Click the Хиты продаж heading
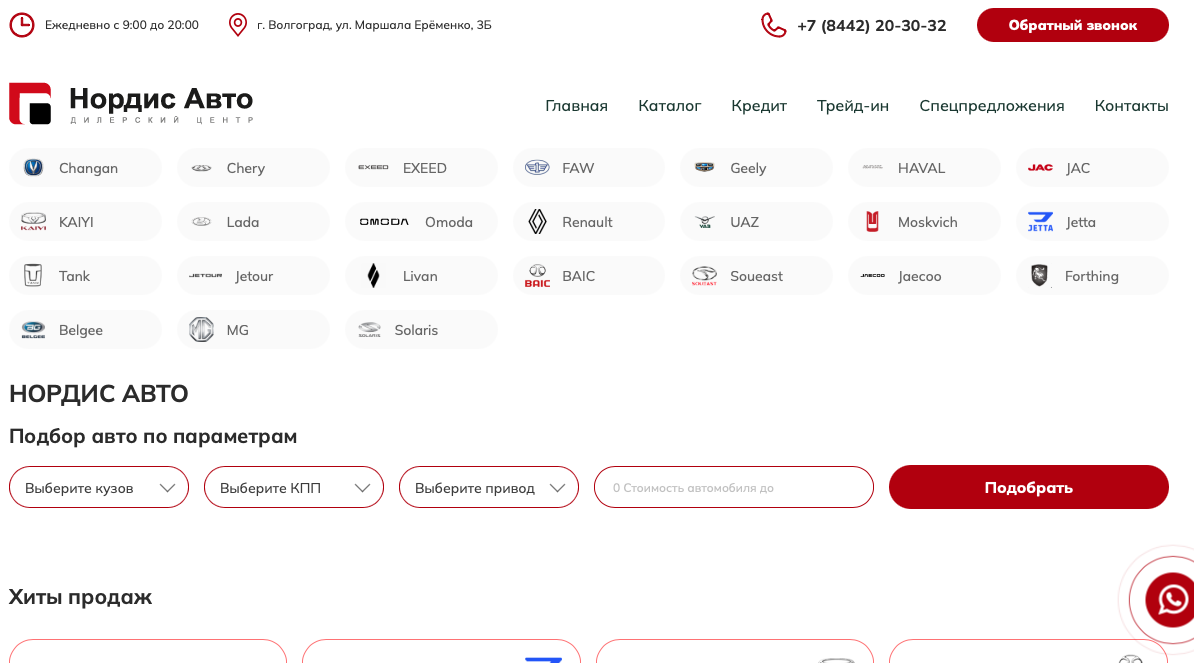This screenshot has height=663, width=1194. click(81, 597)
